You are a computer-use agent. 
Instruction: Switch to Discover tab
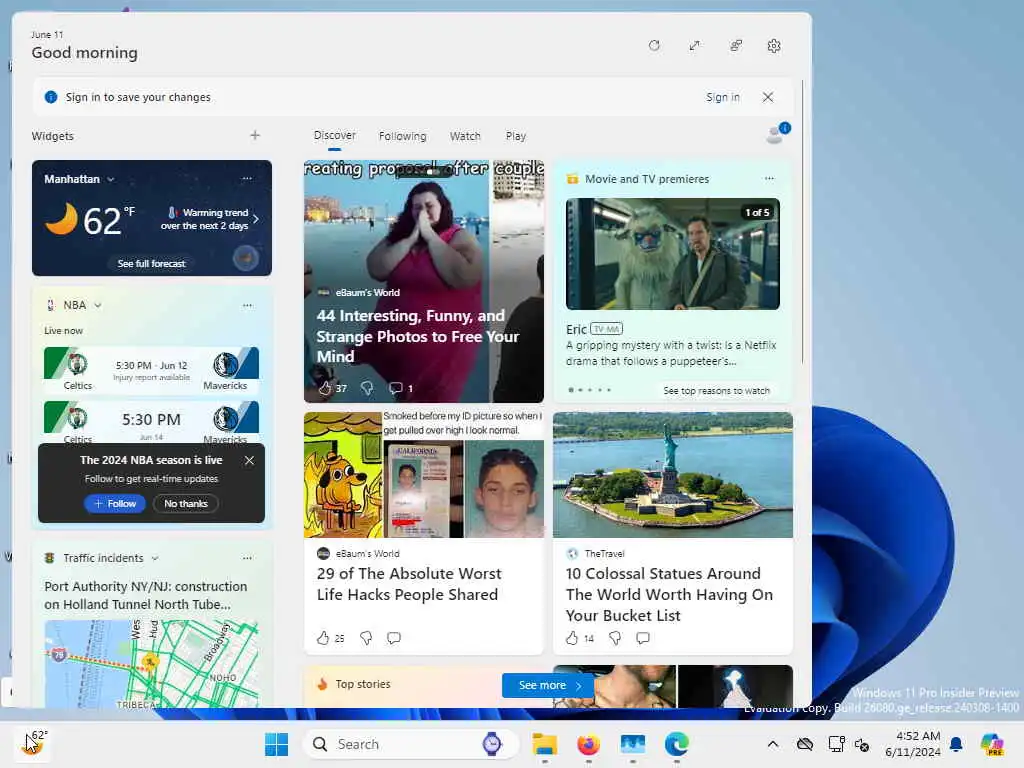click(334, 135)
